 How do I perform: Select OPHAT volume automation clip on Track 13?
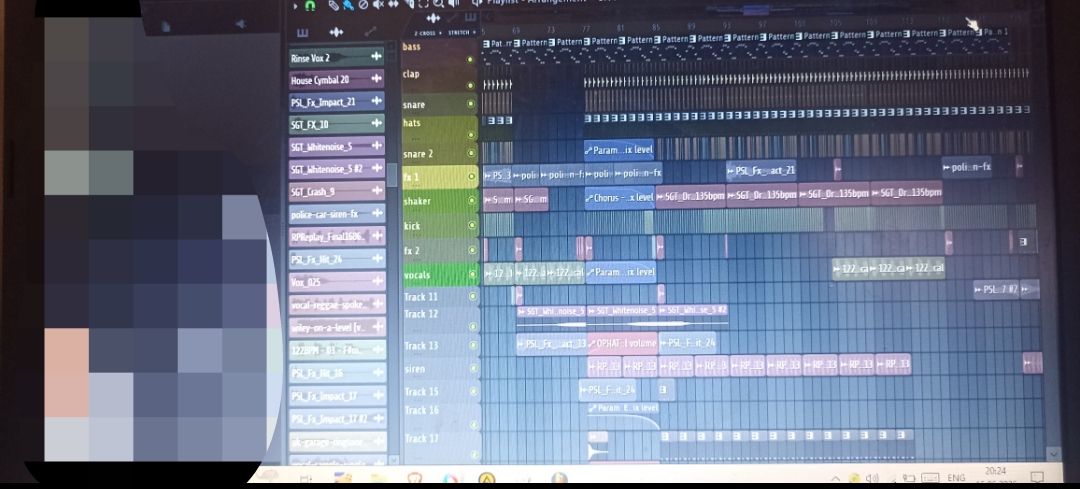[623, 343]
